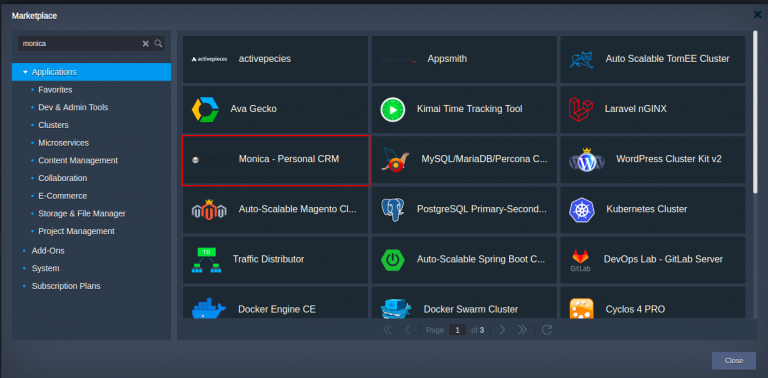Click the Spring Boot green power icon
768x378 pixels.
pos(393,260)
